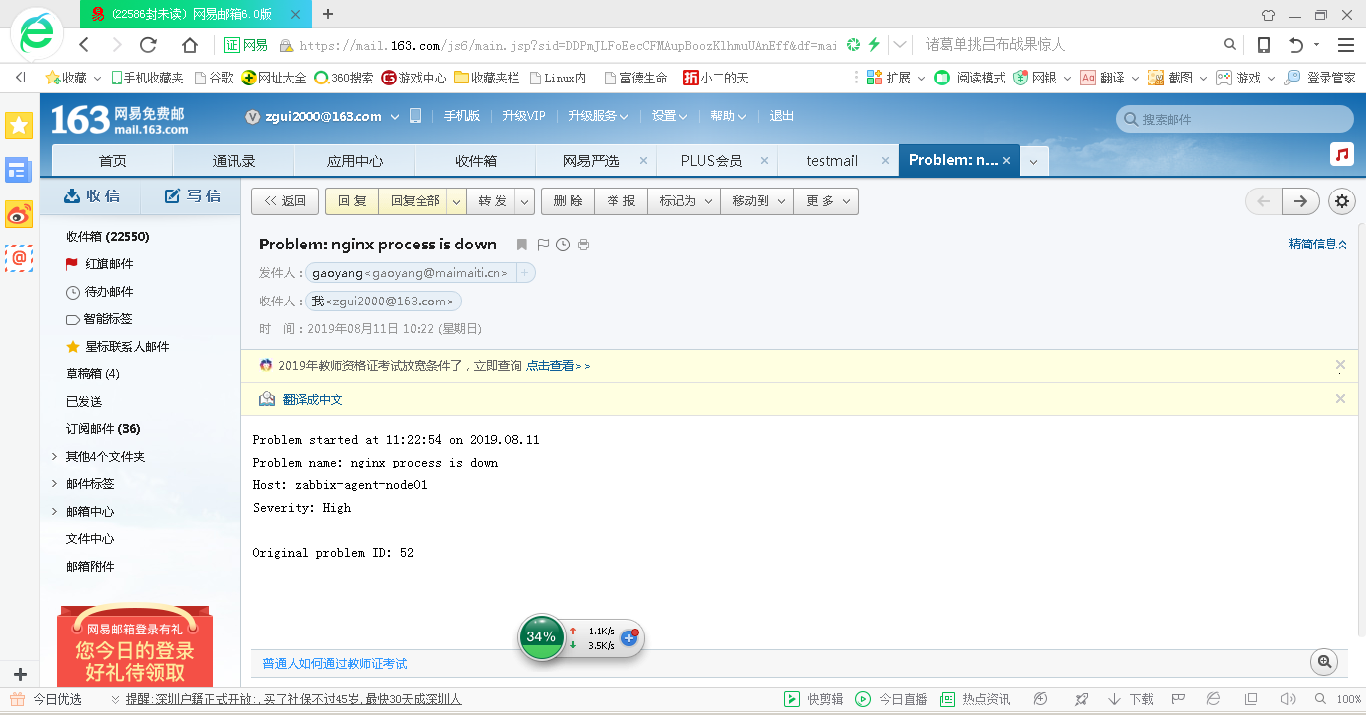Image resolution: width=1366 pixels, height=728 pixels.
Task: Click the 翻译成中文 link
Action: click(x=312, y=399)
